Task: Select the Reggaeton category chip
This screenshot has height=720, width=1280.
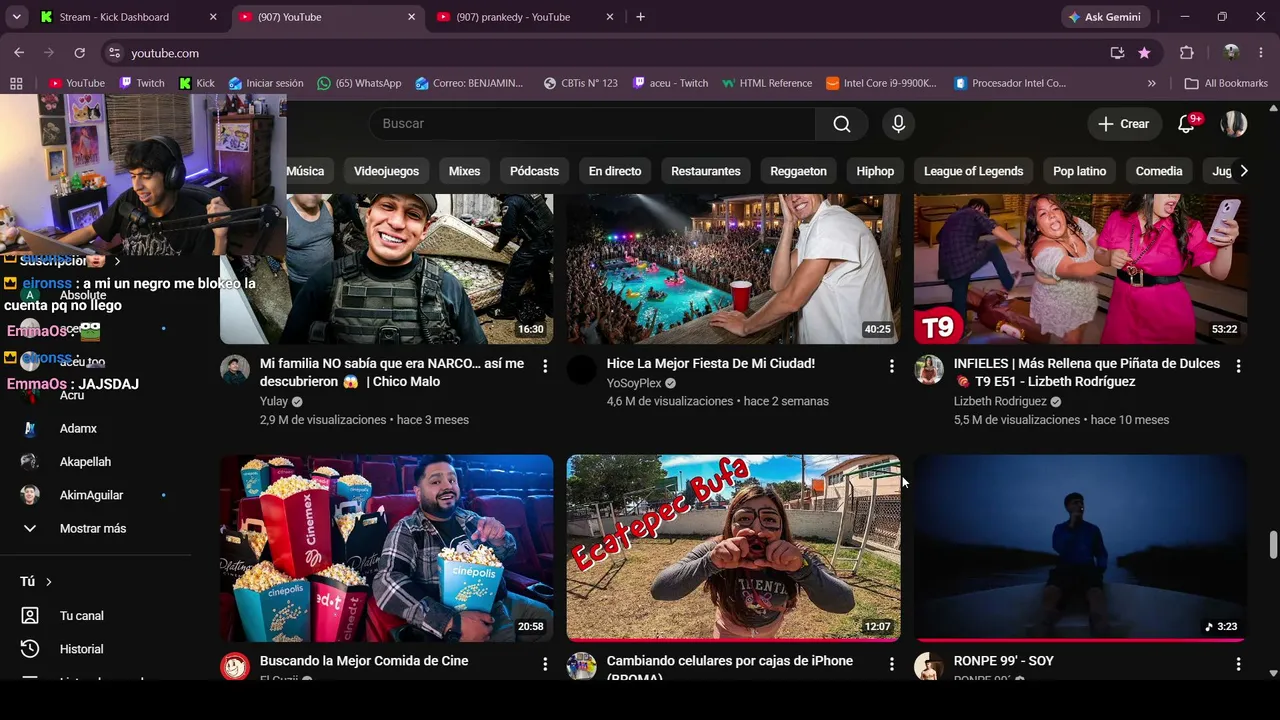Action: coord(799,171)
